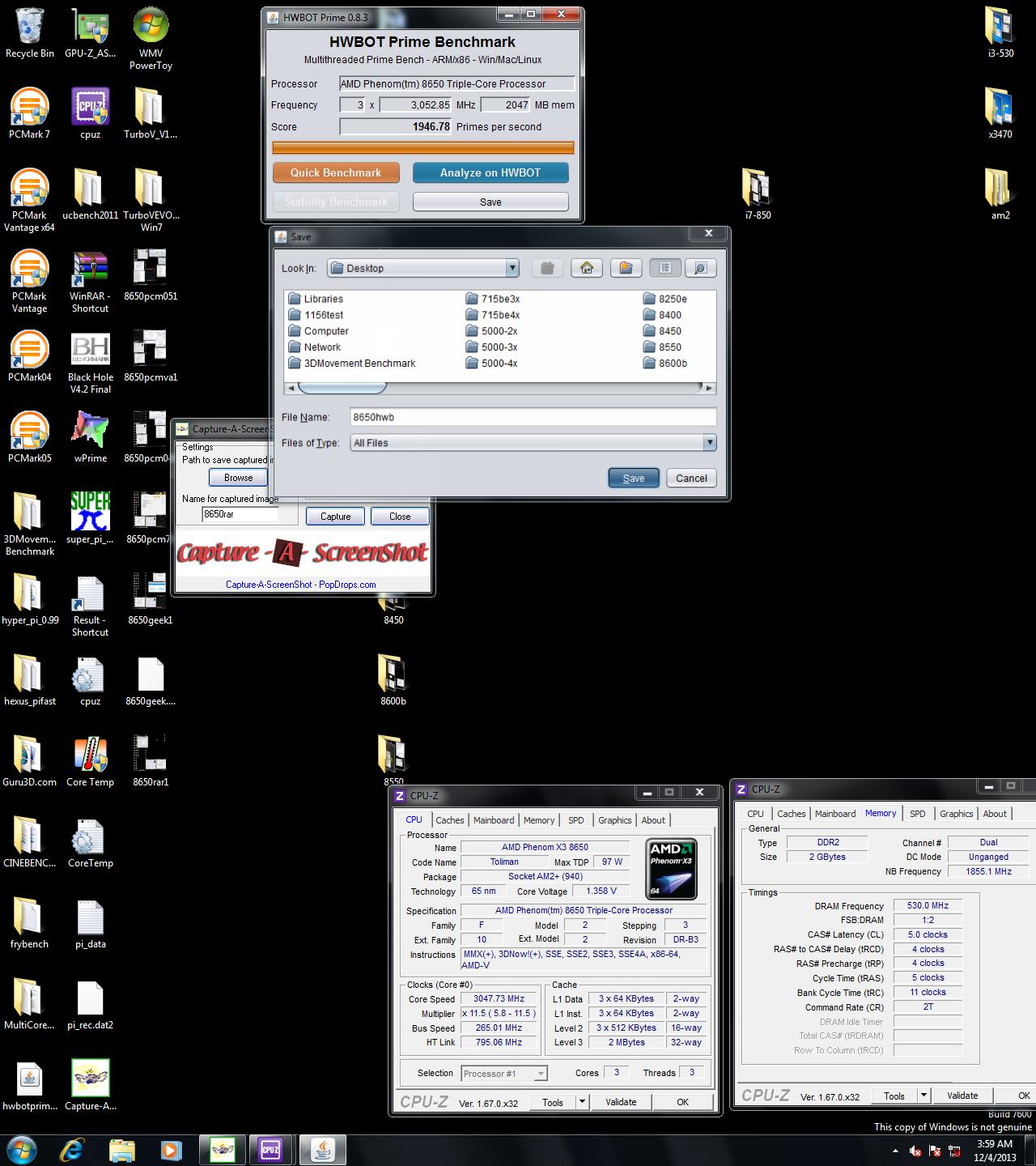
Task: Click the Quick Benchmark button
Action: pos(336,172)
